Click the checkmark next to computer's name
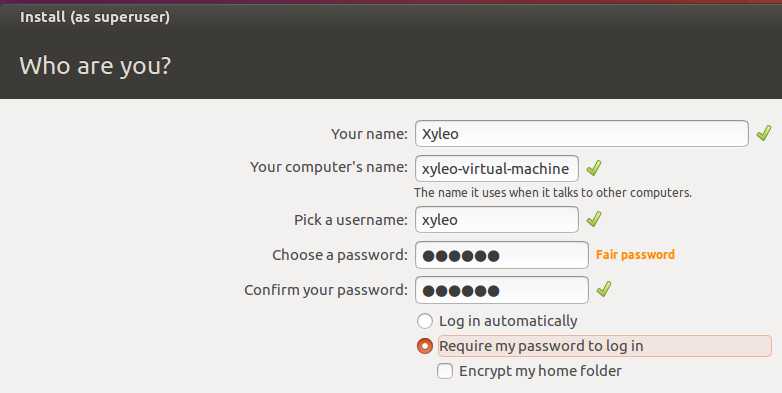The width and height of the screenshot is (782, 393). pyautogui.click(x=593, y=168)
